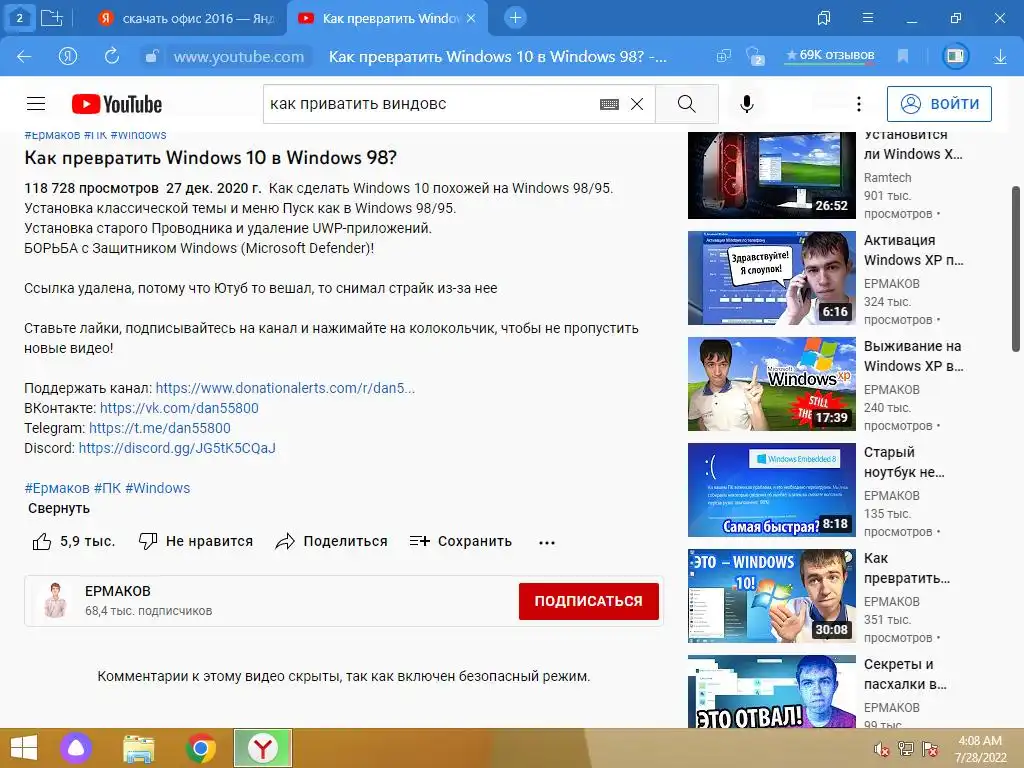Open the Action Center flag icon
Image resolution: width=1024 pixels, height=768 pixels.
(930, 749)
